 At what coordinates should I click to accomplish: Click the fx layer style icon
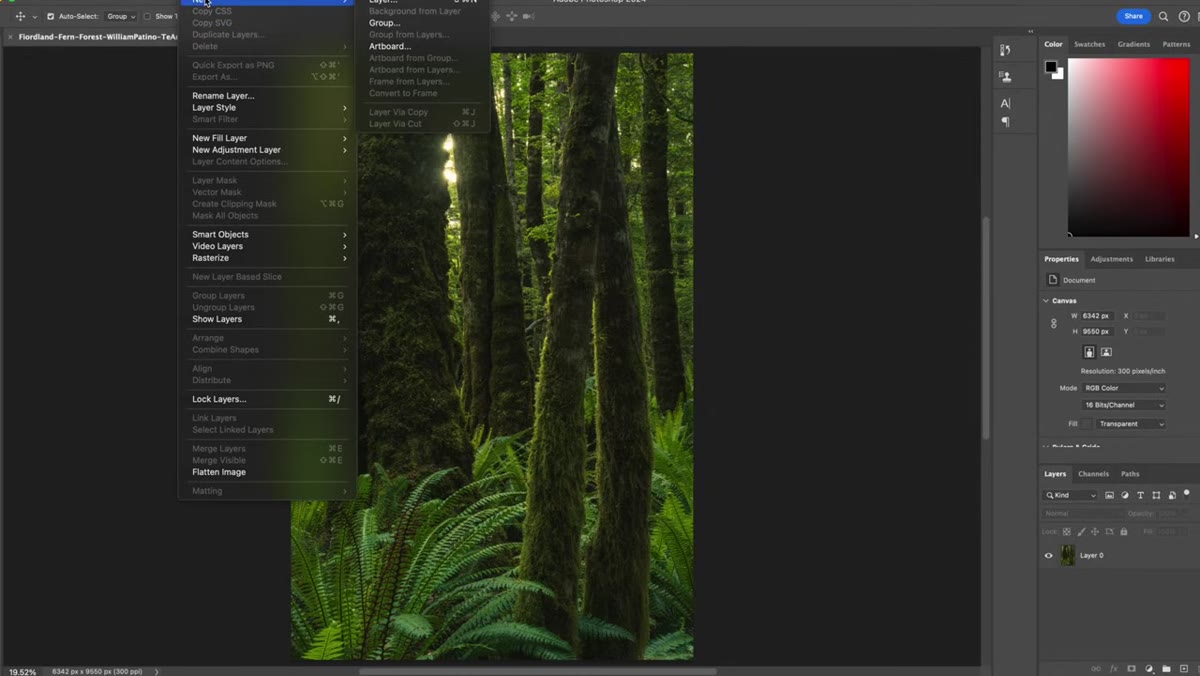(x=1113, y=668)
